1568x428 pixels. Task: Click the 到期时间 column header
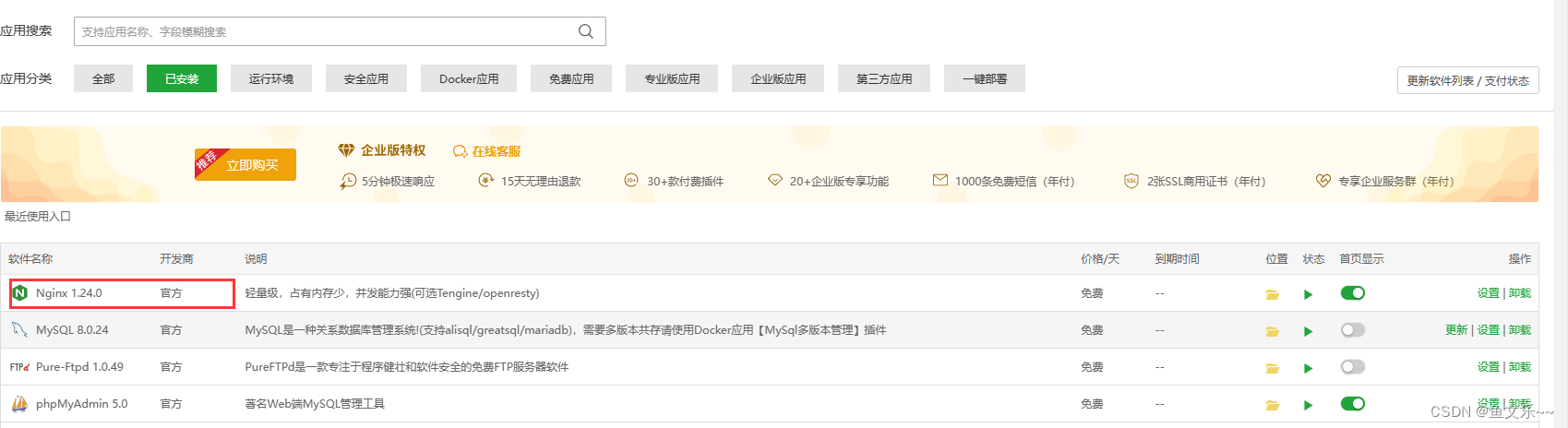tap(1178, 259)
